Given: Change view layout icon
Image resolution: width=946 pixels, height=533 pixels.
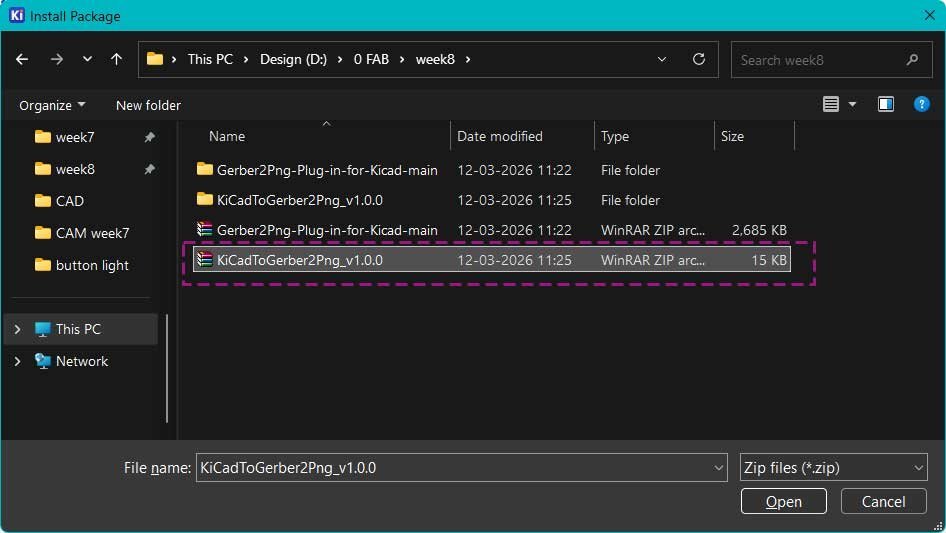Looking at the screenshot, I should coord(831,104).
